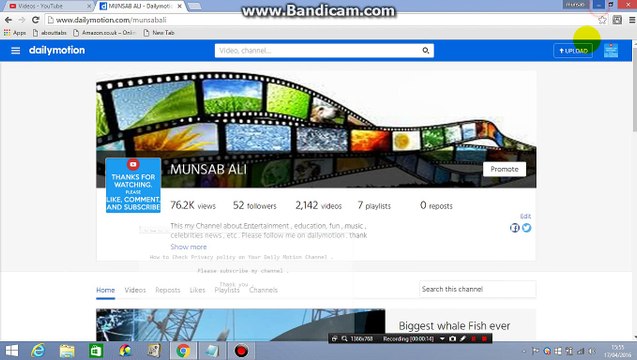The height and width of the screenshot is (360, 637).
Task: Bookmark this page with the star
Action: (602, 20)
